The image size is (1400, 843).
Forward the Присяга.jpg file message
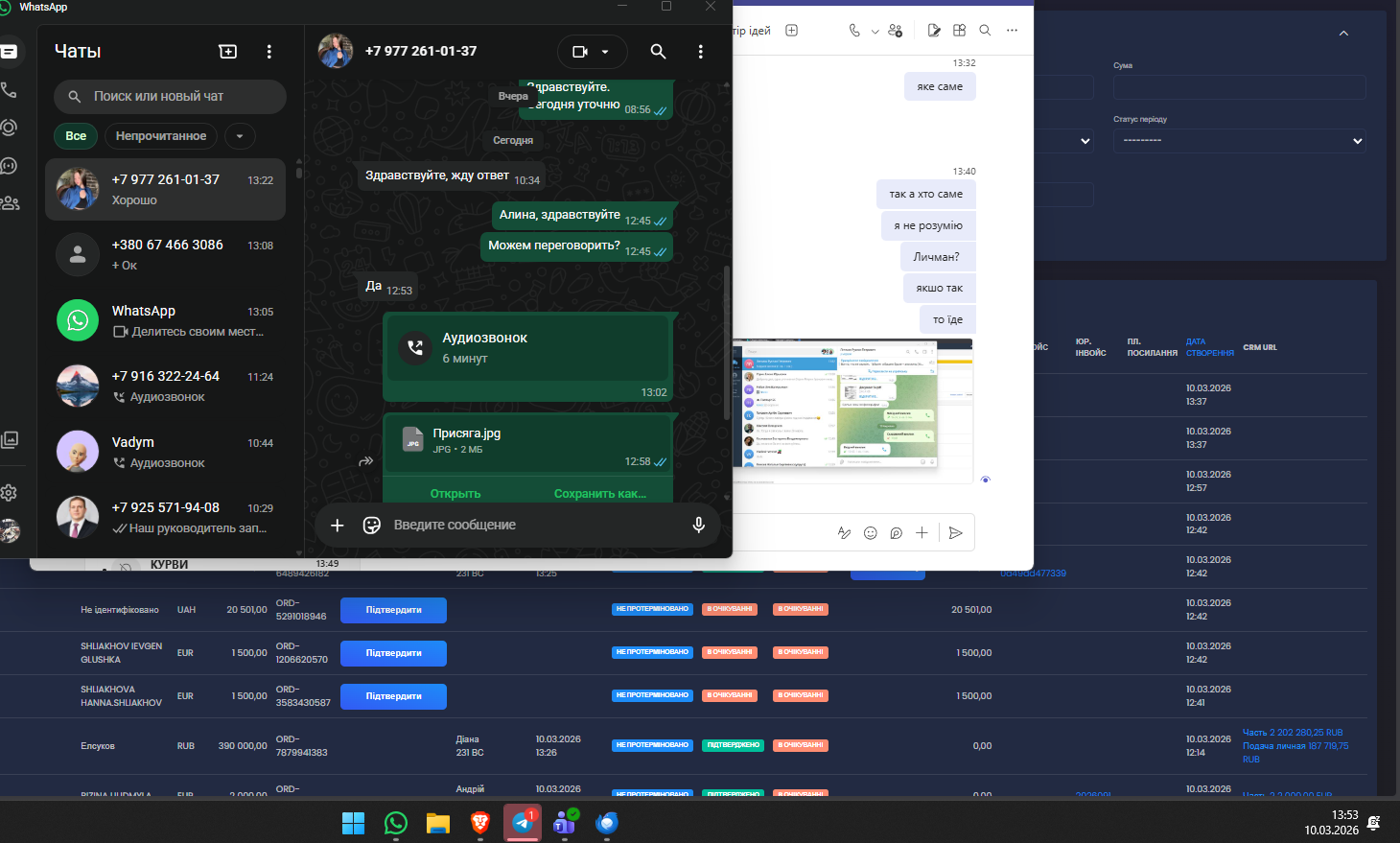click(365, 461)
